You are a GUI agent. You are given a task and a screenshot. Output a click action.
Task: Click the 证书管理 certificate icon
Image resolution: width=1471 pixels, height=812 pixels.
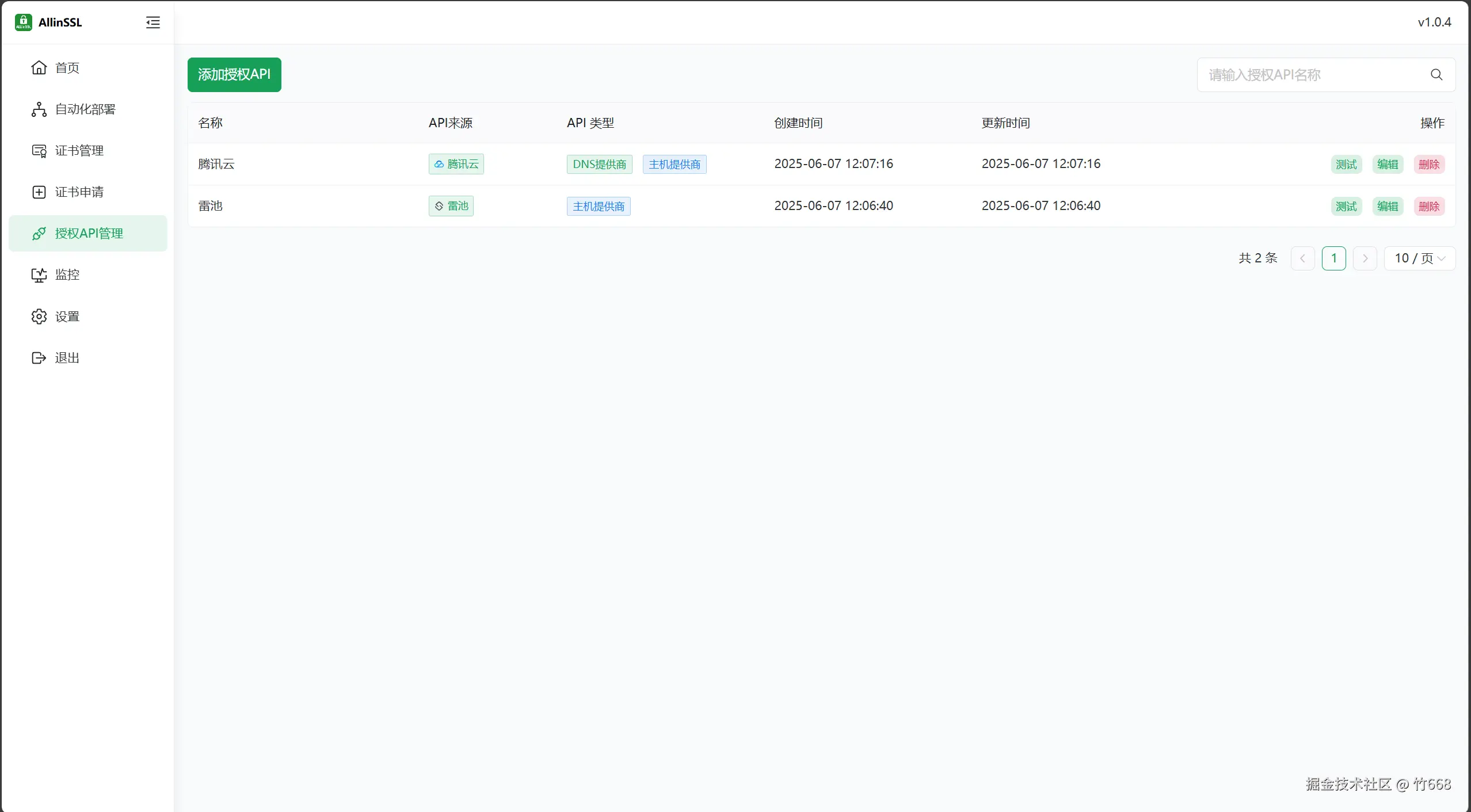[x=39, y=151]
